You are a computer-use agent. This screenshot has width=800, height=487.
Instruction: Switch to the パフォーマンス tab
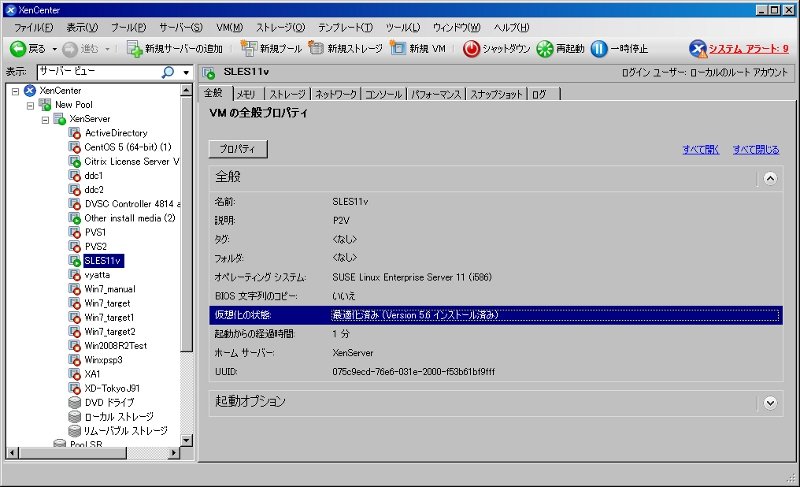[x=436, y=94]
